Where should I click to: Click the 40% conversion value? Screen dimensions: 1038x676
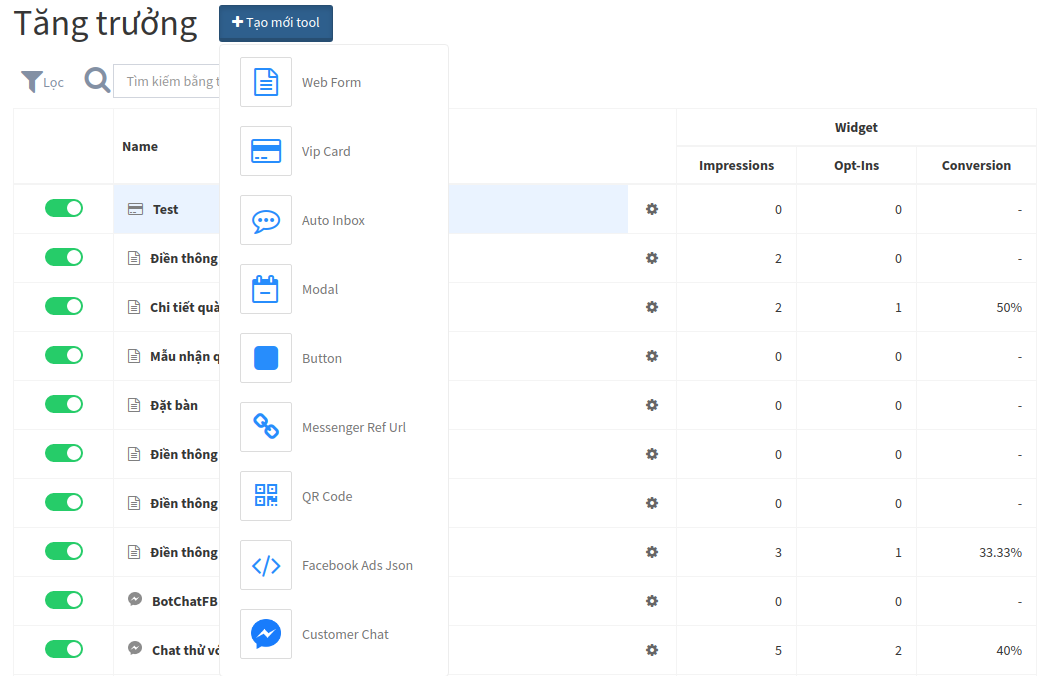[x=1009, y=650]
